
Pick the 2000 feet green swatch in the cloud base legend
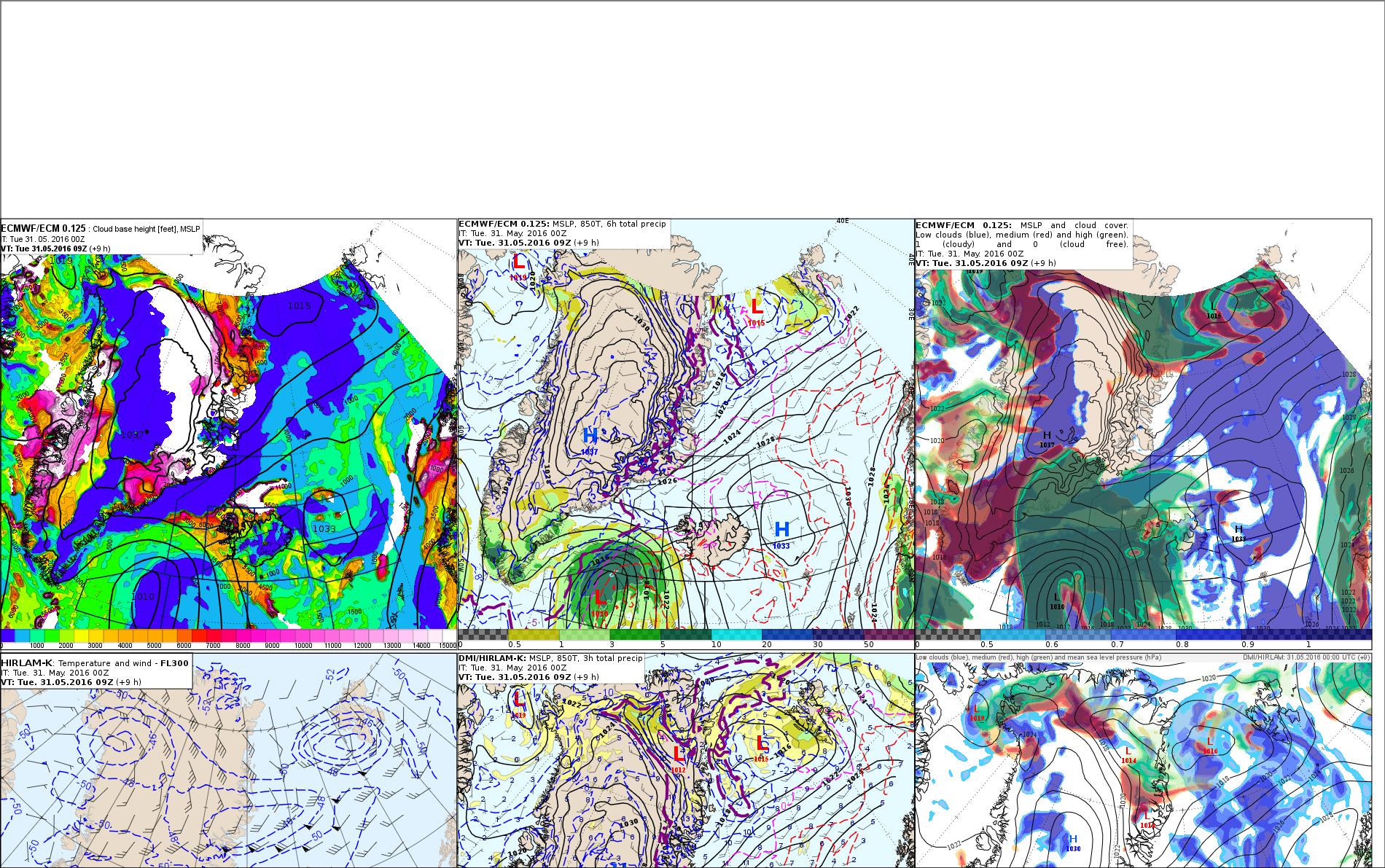(x=66, y=636)
